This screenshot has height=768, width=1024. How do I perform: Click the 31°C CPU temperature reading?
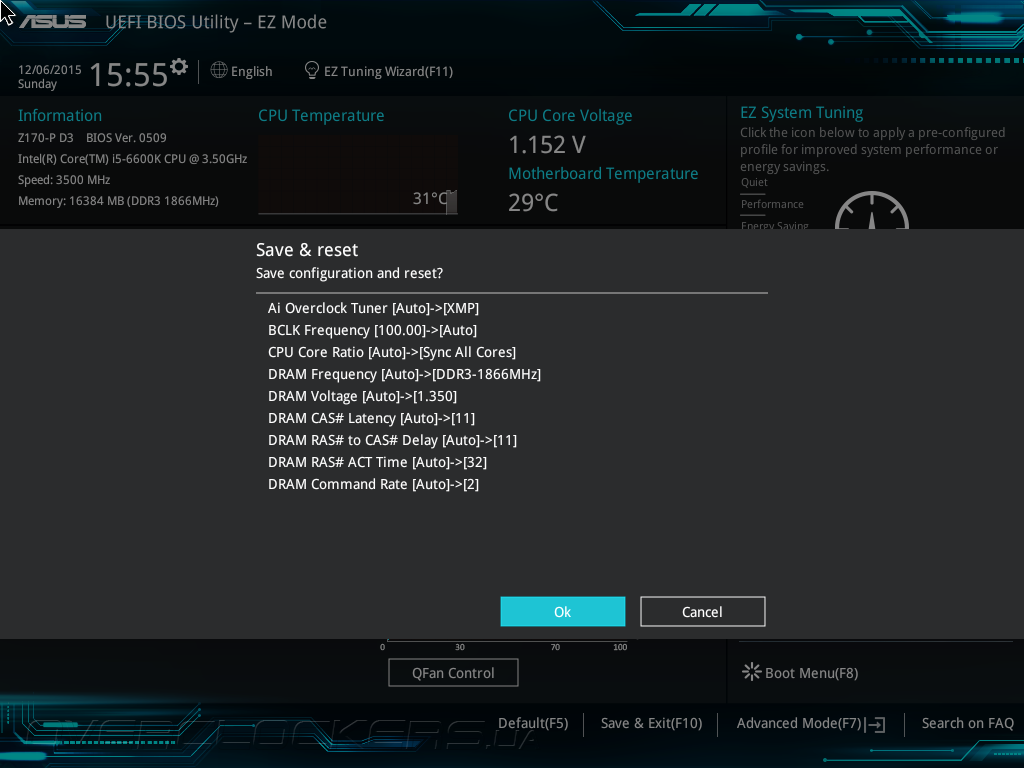pyautogui.click(x=431, y=198)
